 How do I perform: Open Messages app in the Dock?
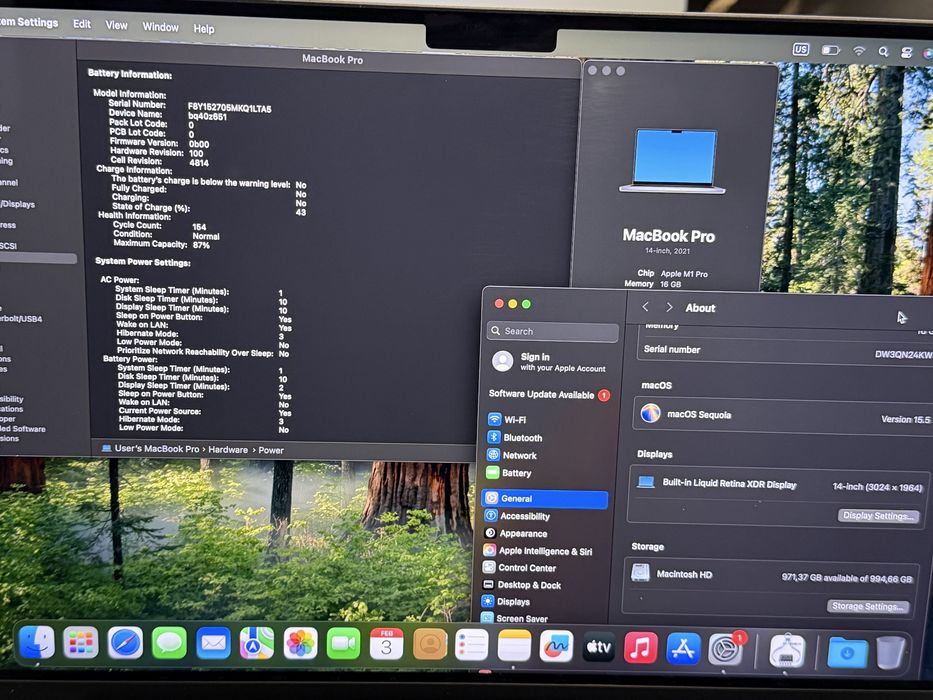(x=169, y=643)
